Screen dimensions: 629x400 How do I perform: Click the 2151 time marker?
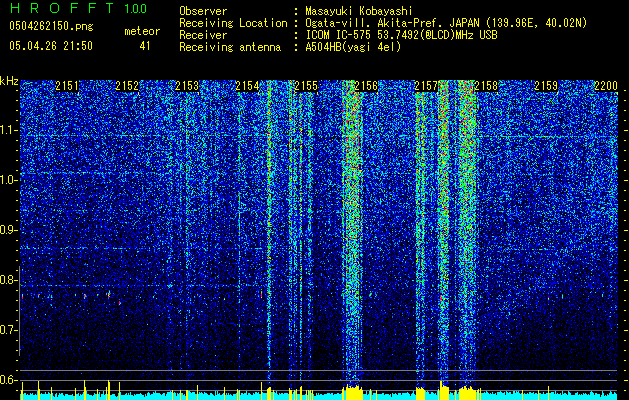(67, 86)
